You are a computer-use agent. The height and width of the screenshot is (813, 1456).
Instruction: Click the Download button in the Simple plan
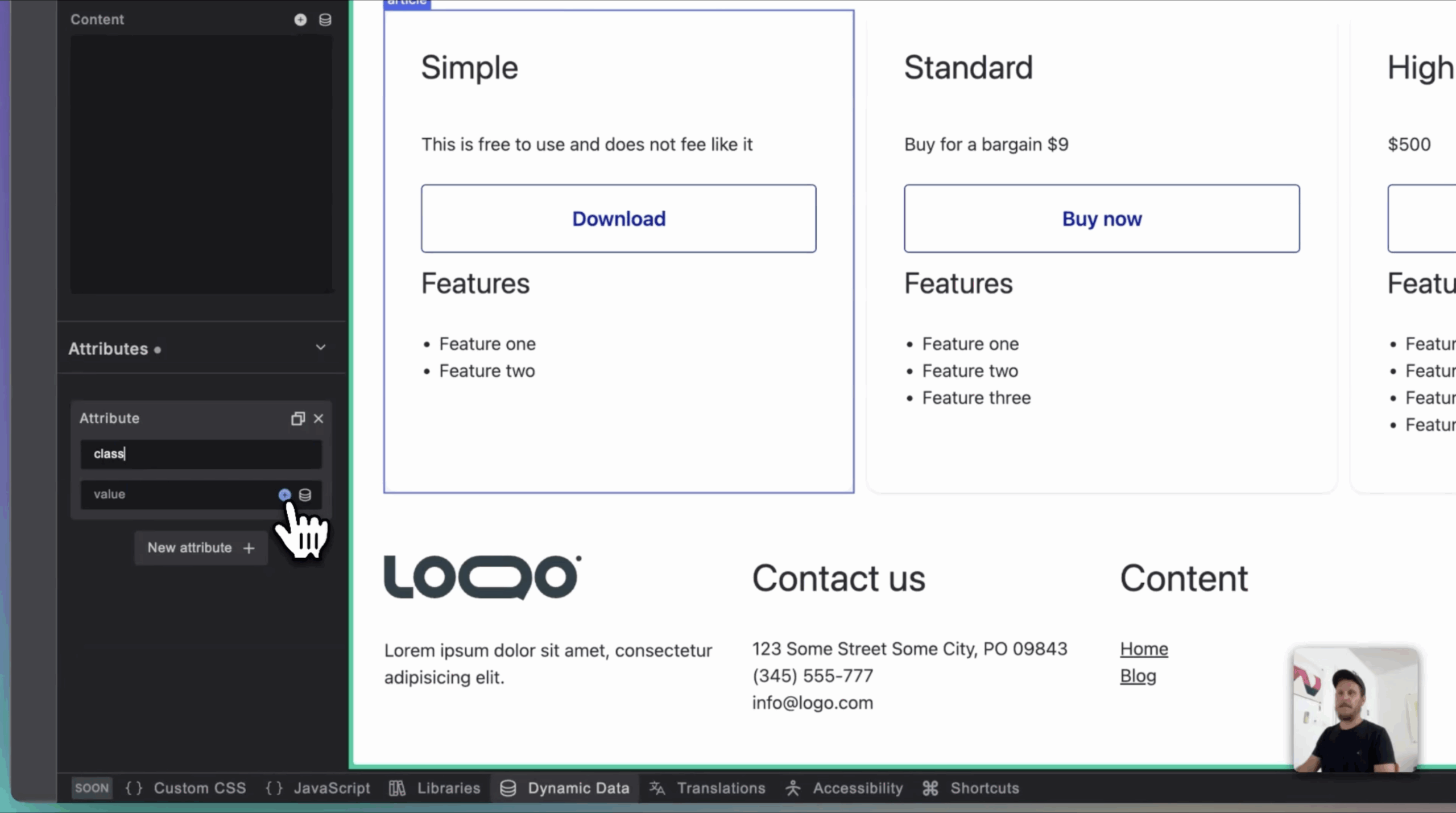click(618, 218)
